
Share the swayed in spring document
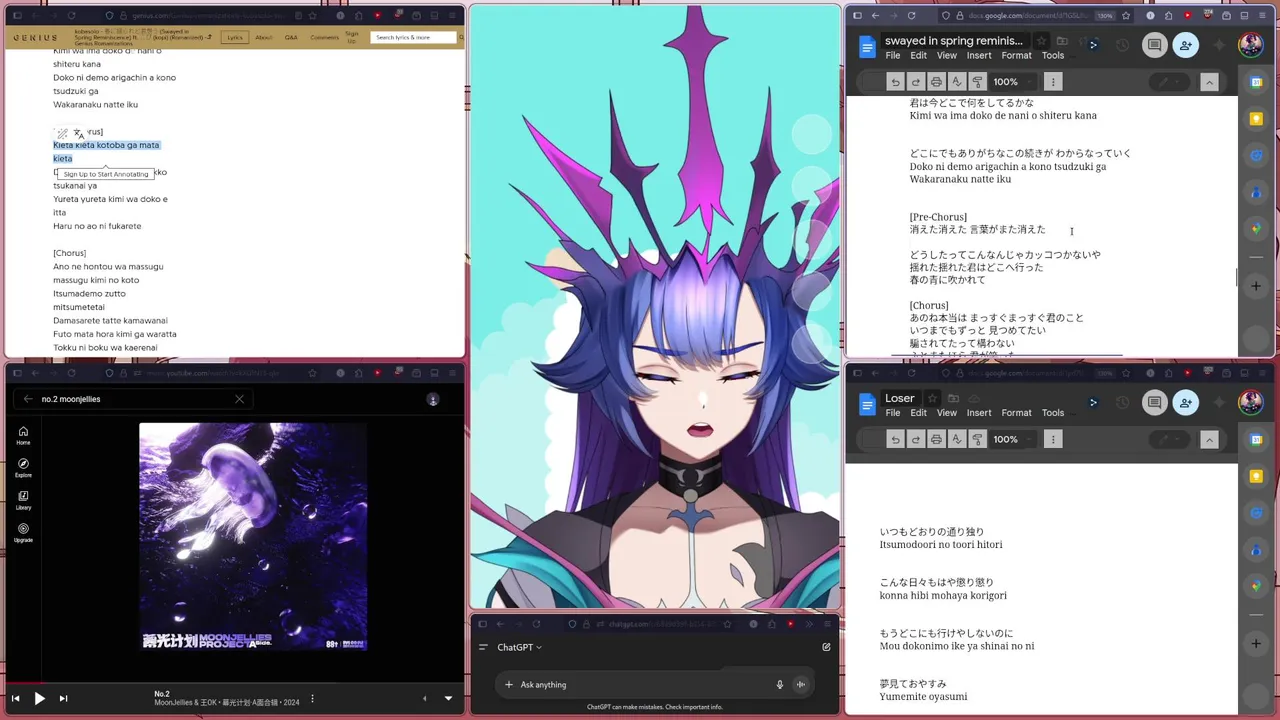pos(1186,45)
